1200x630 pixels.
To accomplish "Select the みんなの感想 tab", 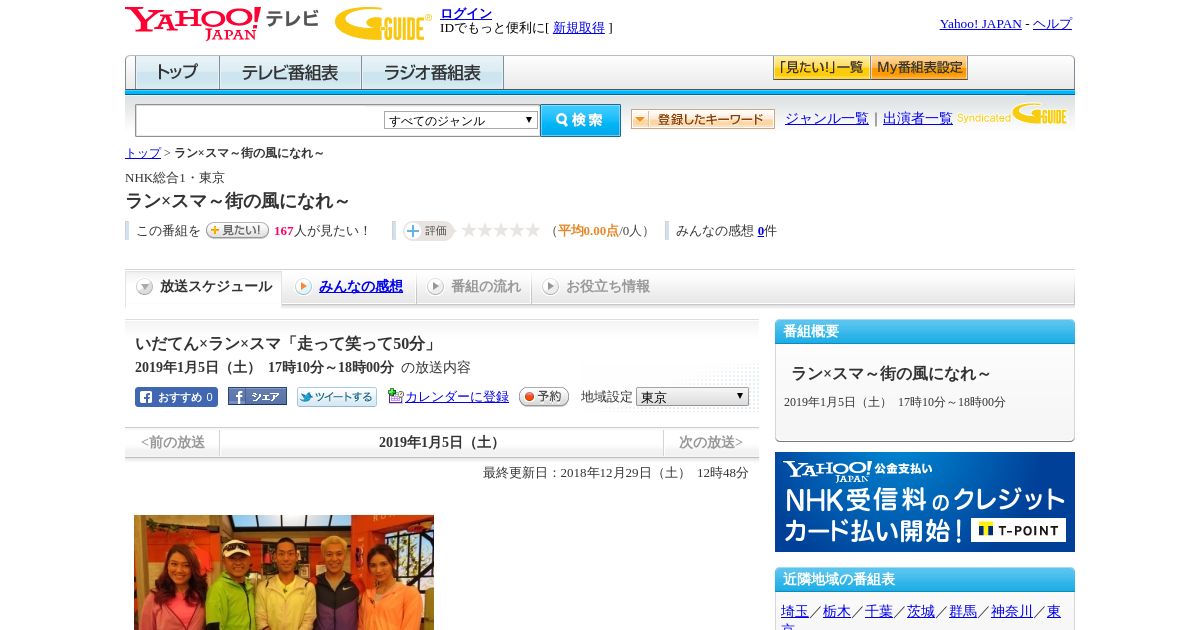I will (x=349, y=287).
